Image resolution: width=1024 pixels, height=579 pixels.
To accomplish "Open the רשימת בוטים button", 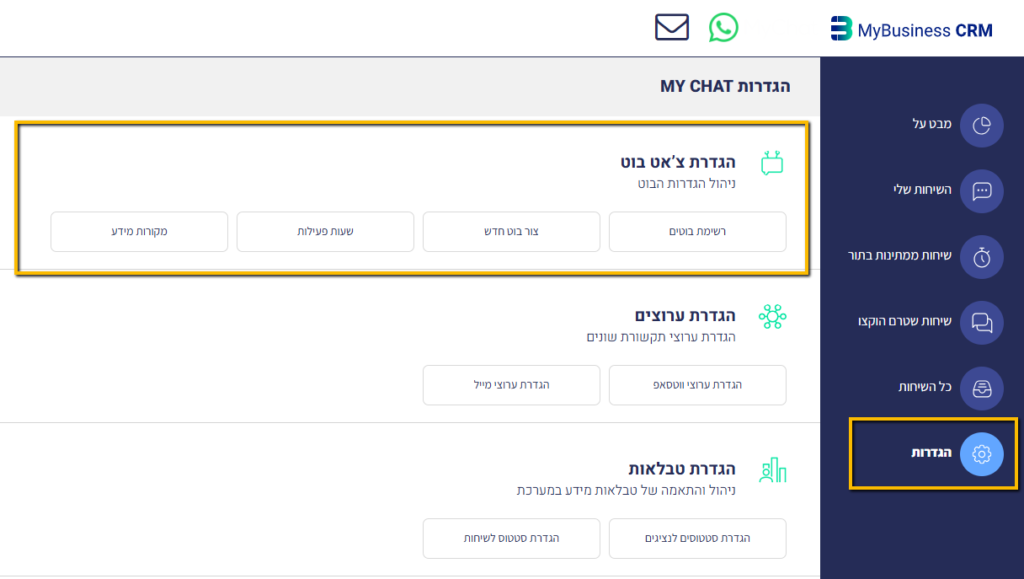I will (697, 232).
